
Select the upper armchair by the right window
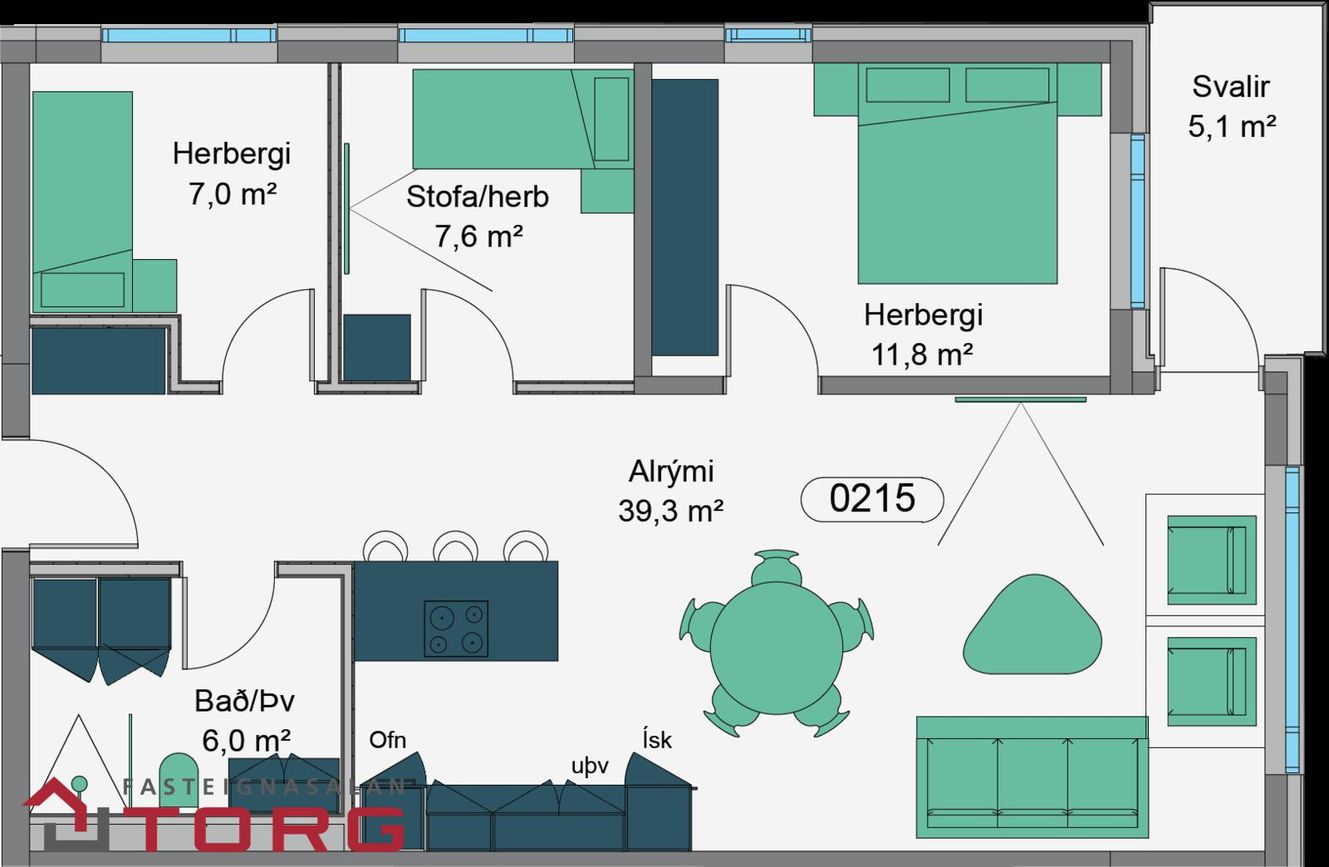(1211, 560)
